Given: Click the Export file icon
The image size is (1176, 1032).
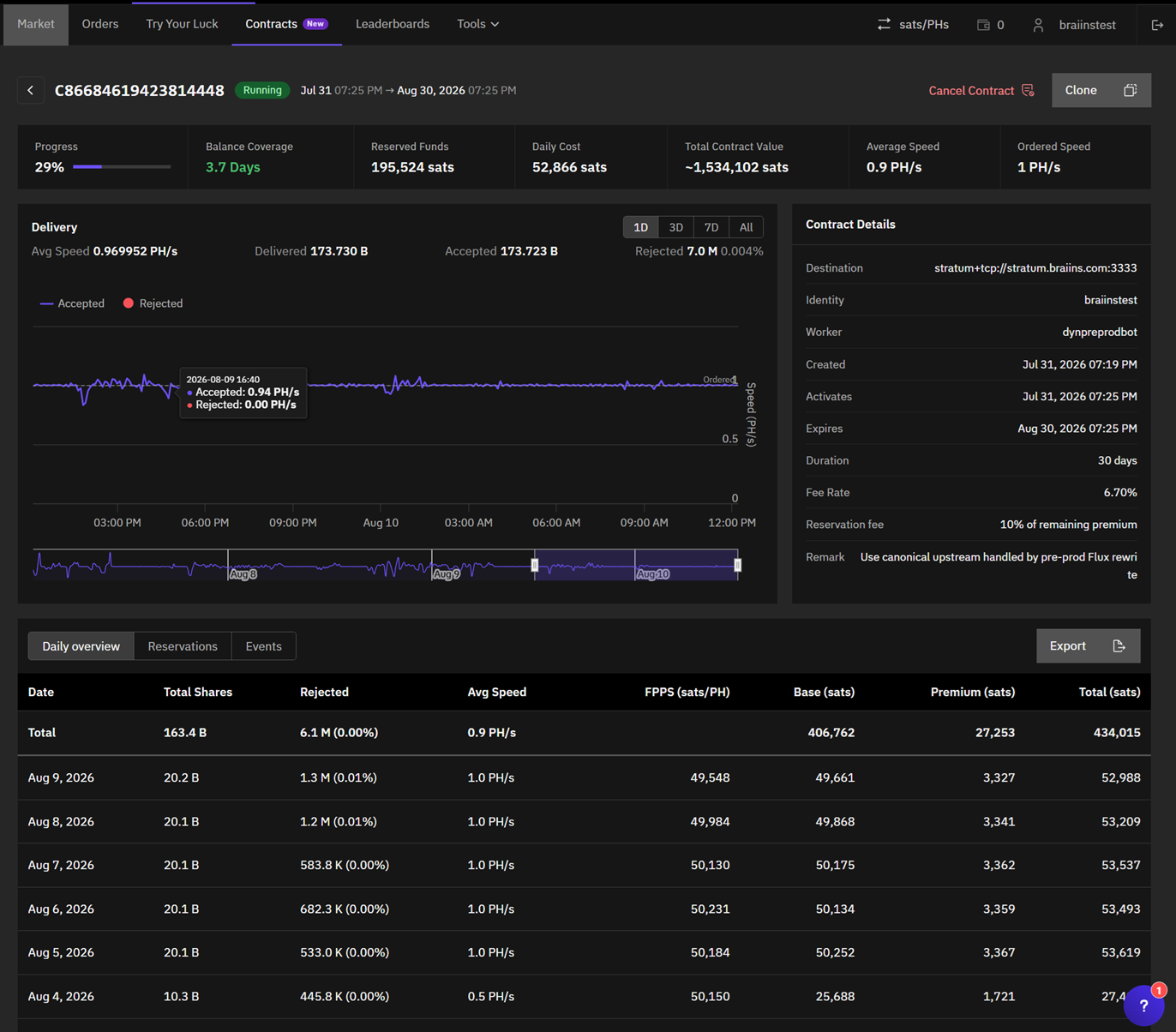Looking at the screenshot, I should point(1119,646).
